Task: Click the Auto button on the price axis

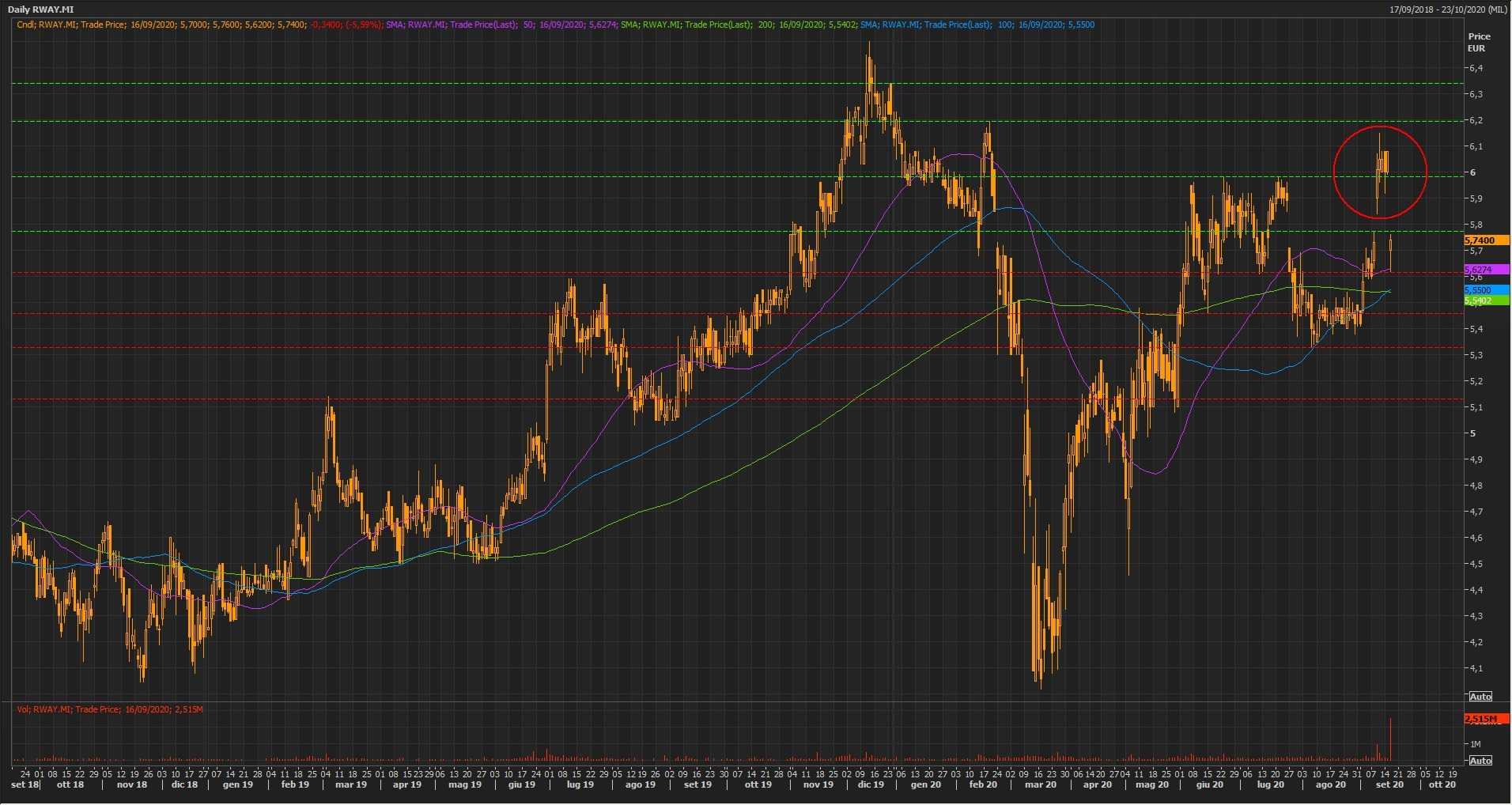Action: (x=1480, y=697)
